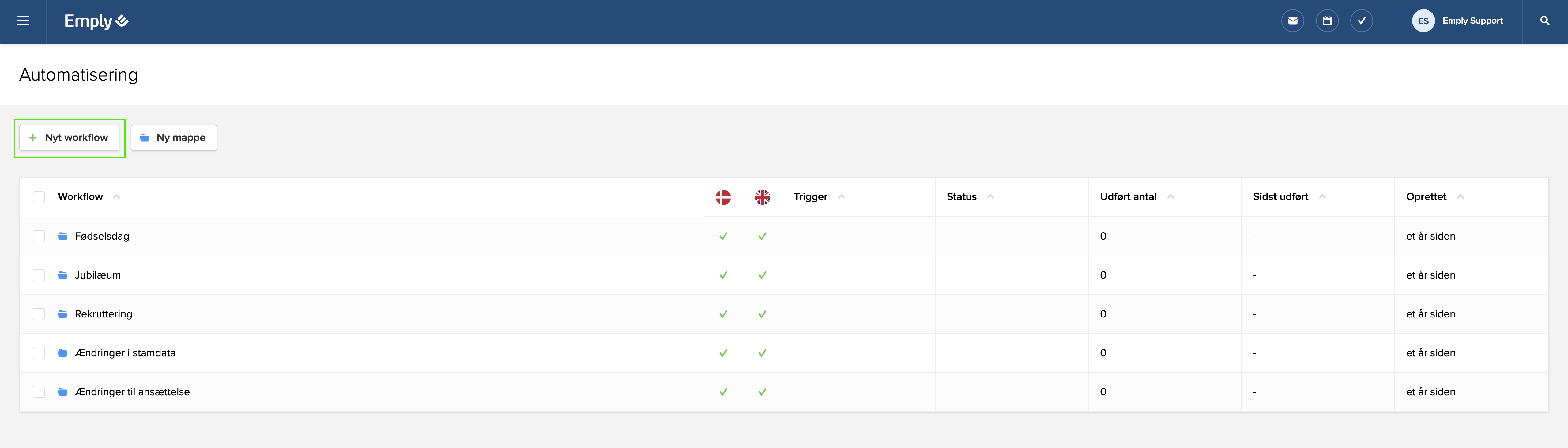
Task: Open the calendar icon in header
Action: pos(1327,21)
